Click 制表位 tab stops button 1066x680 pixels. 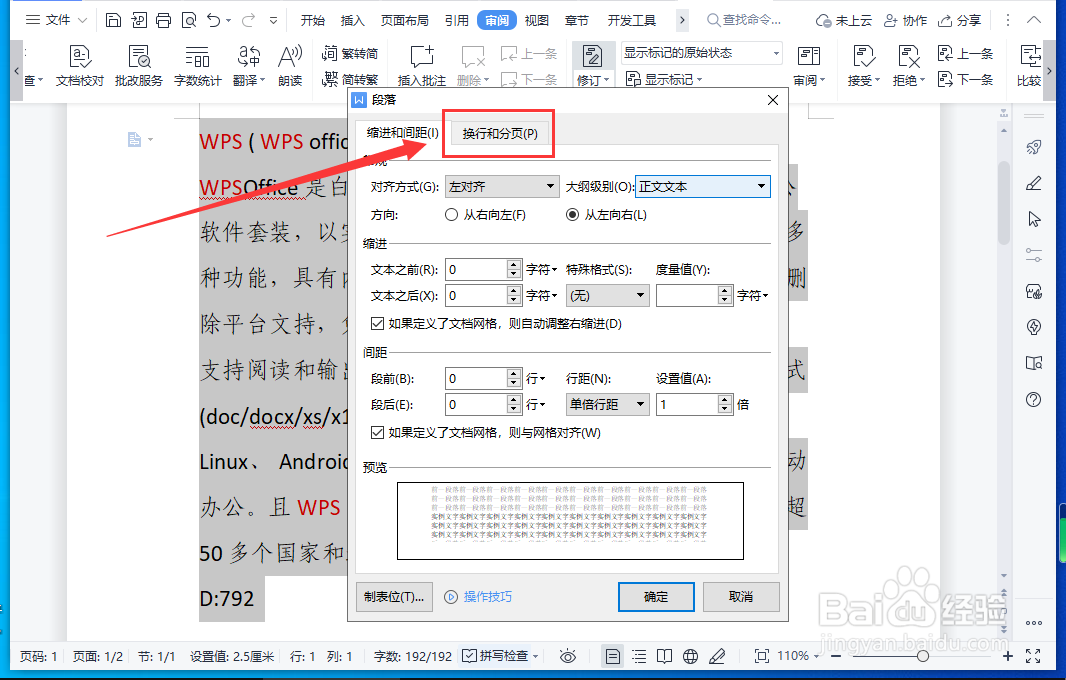[394, 597]
